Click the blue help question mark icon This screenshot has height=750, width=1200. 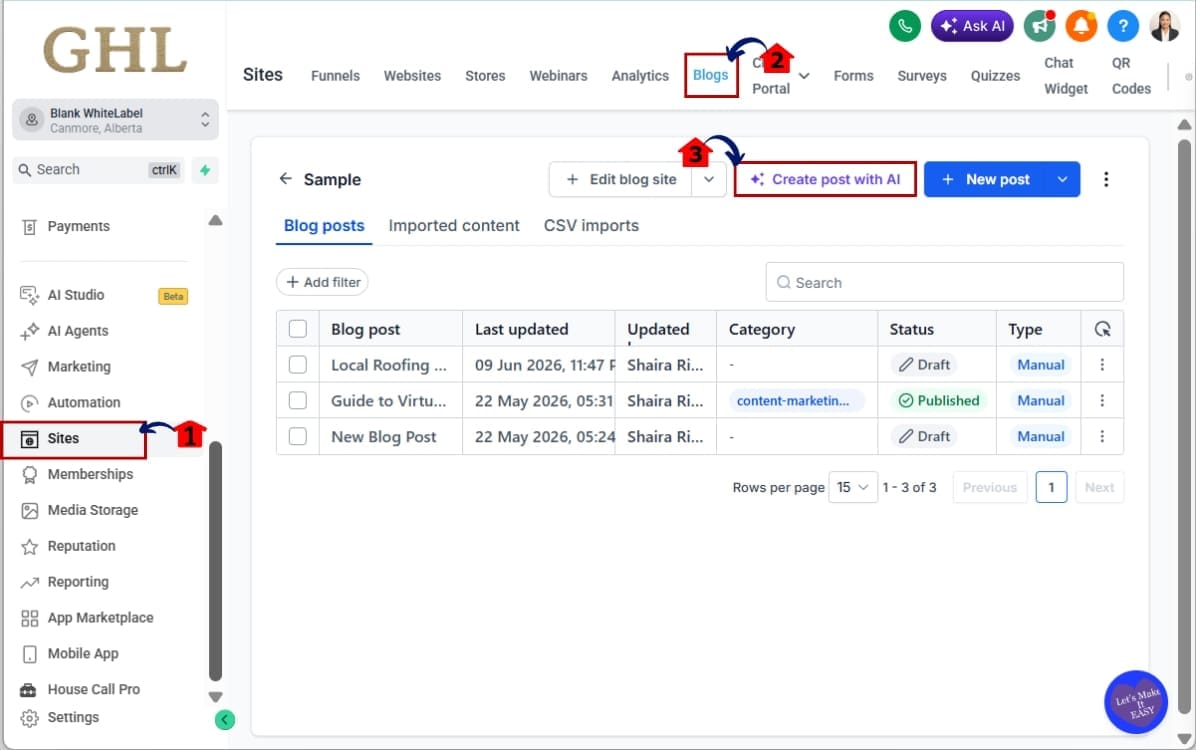pos(1123,26)
